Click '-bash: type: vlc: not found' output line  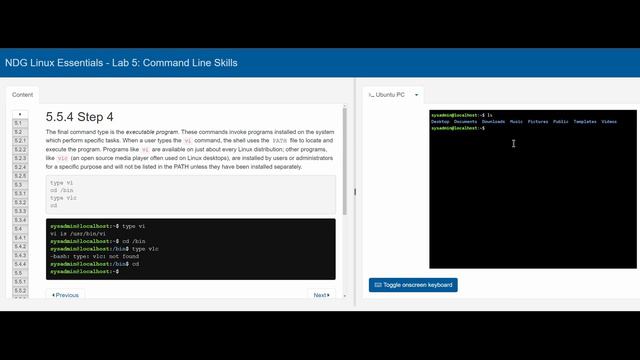(95, 256)
